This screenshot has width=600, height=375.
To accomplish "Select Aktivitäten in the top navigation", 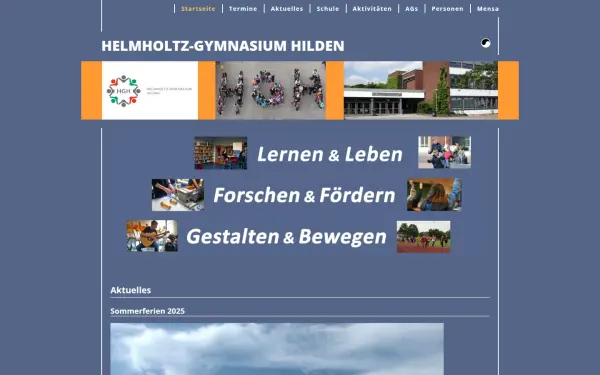I will coord(372,8).
